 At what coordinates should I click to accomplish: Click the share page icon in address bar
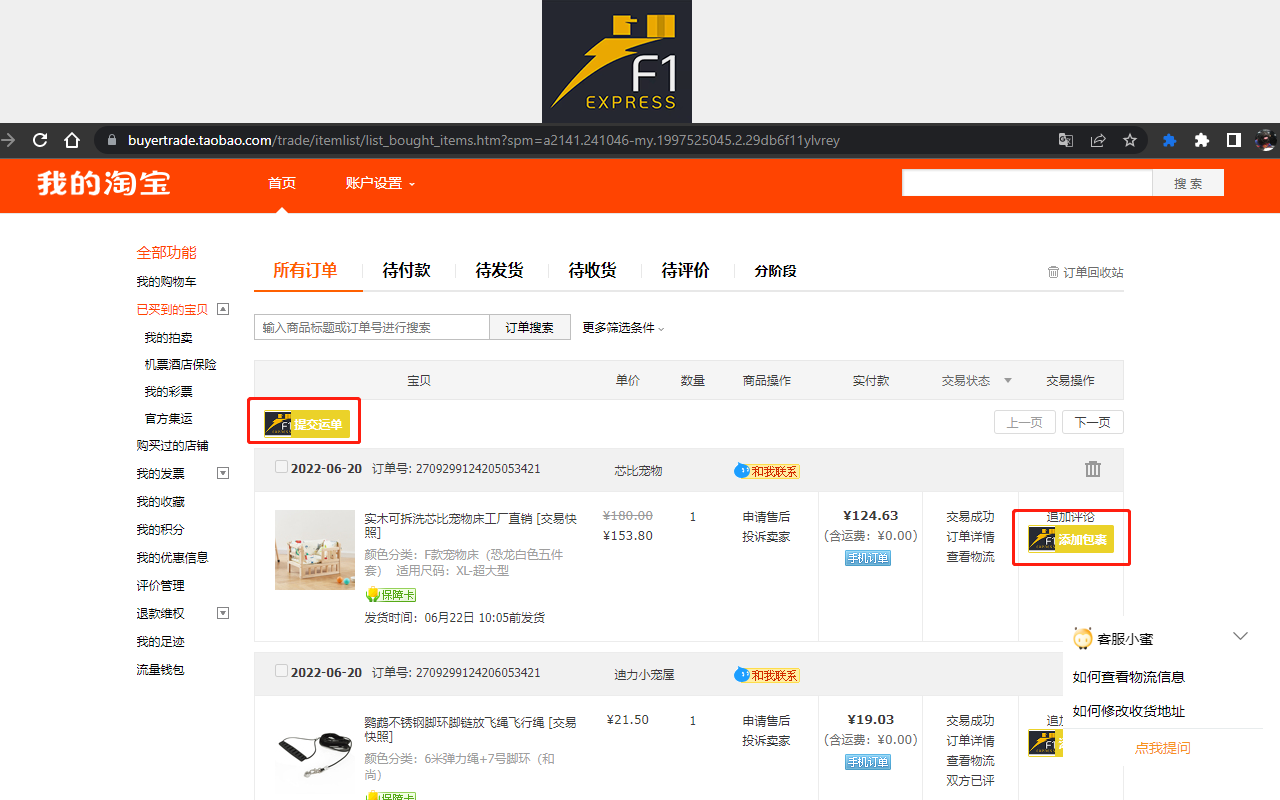[x=1098, y=140]
